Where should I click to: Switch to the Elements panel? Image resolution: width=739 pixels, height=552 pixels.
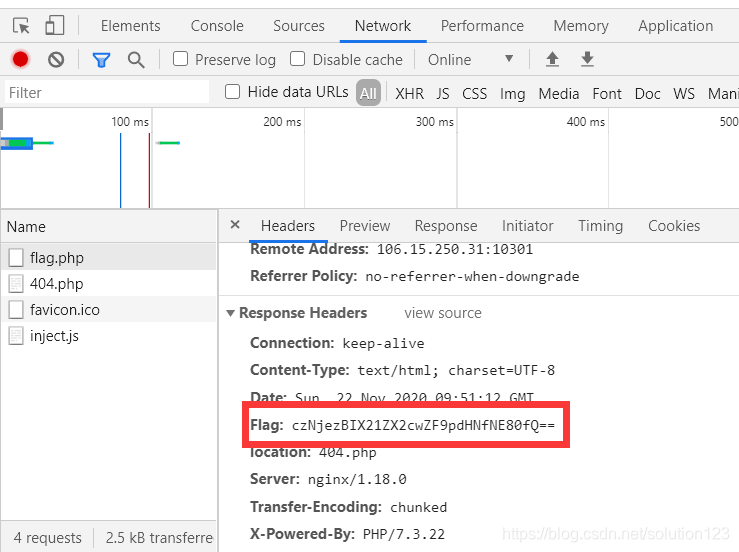coord(131,26)
